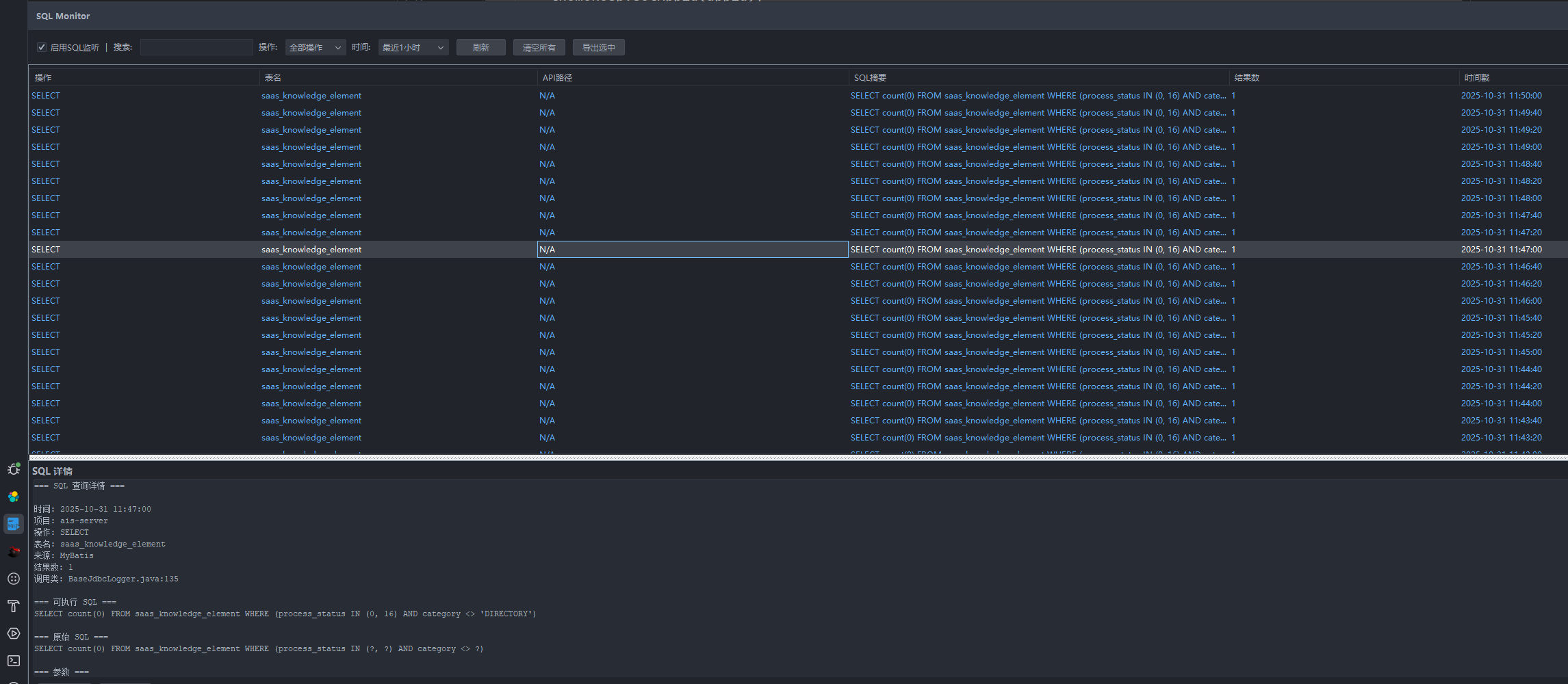Screen dimensions: 1568x684
Task: Click the 时间戳 column header
Action: pos(1476,77)
